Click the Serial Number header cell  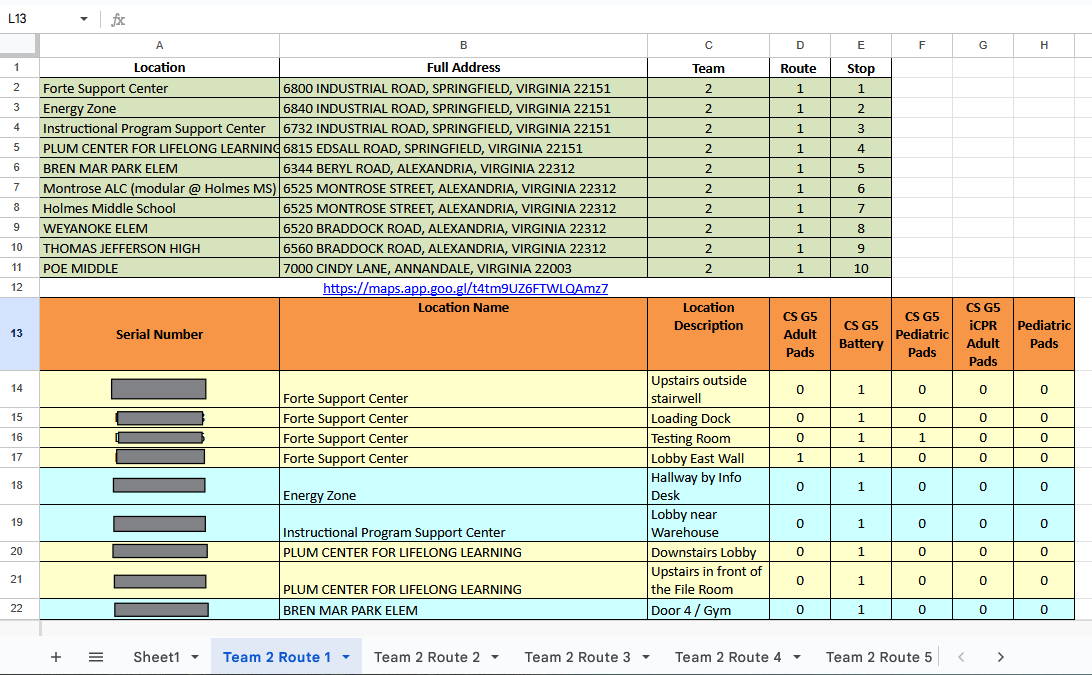[159, 334]
